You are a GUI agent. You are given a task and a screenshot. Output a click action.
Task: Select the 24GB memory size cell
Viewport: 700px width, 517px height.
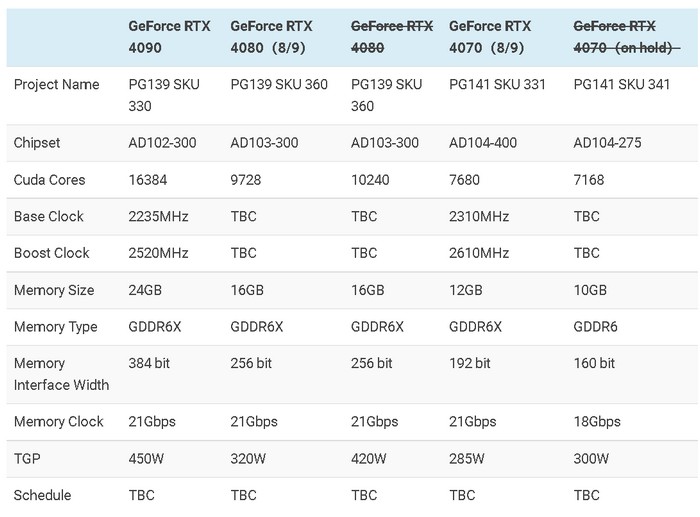(145, 290)
